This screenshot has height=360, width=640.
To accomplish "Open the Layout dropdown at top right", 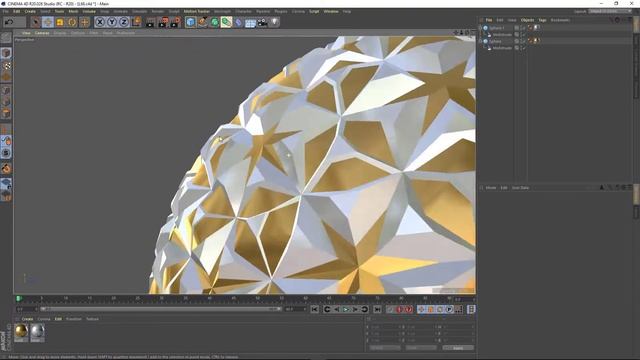I will click(611, 11).
